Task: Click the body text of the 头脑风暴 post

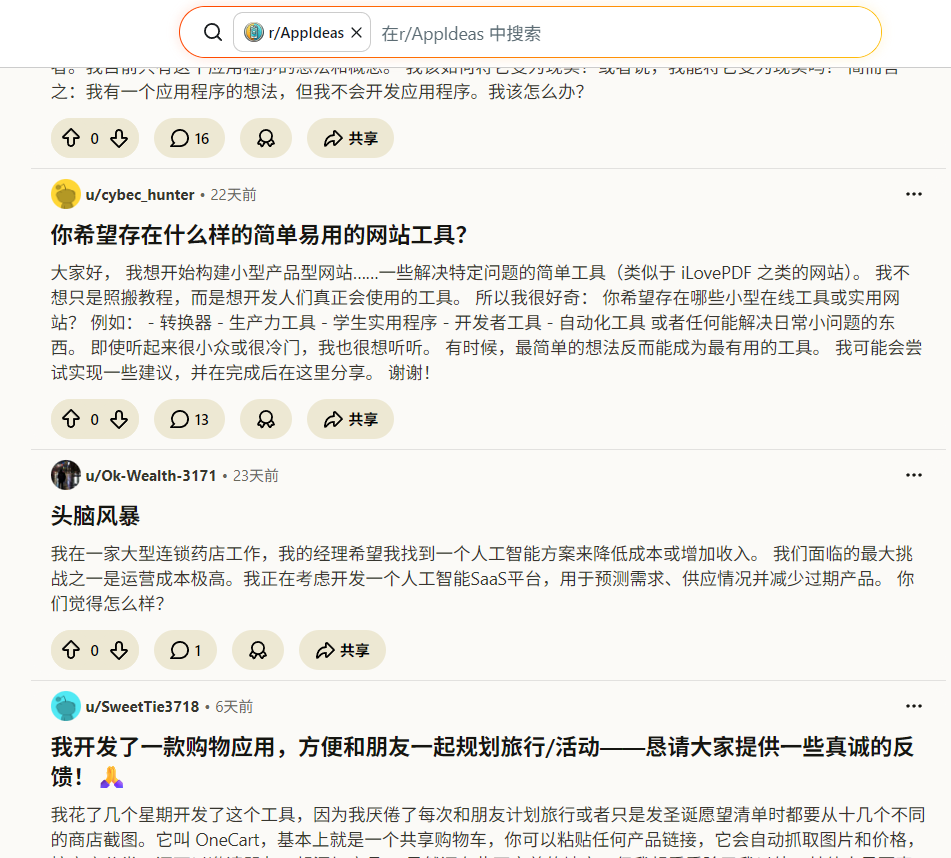Action: (482, 578)
